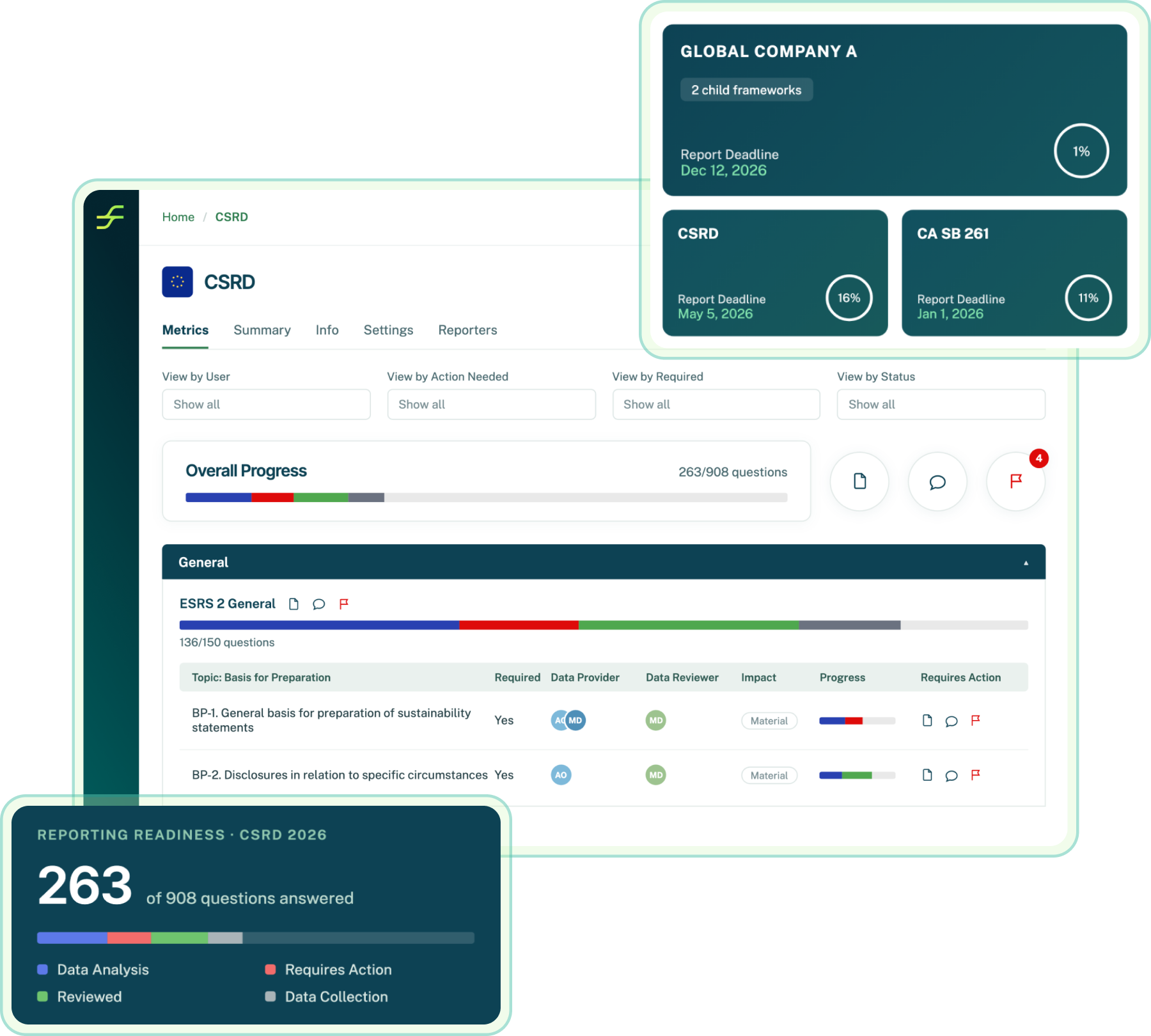Open the Info tab
The height and width of the screenshot is (1036, 1151).
(327, 330)
